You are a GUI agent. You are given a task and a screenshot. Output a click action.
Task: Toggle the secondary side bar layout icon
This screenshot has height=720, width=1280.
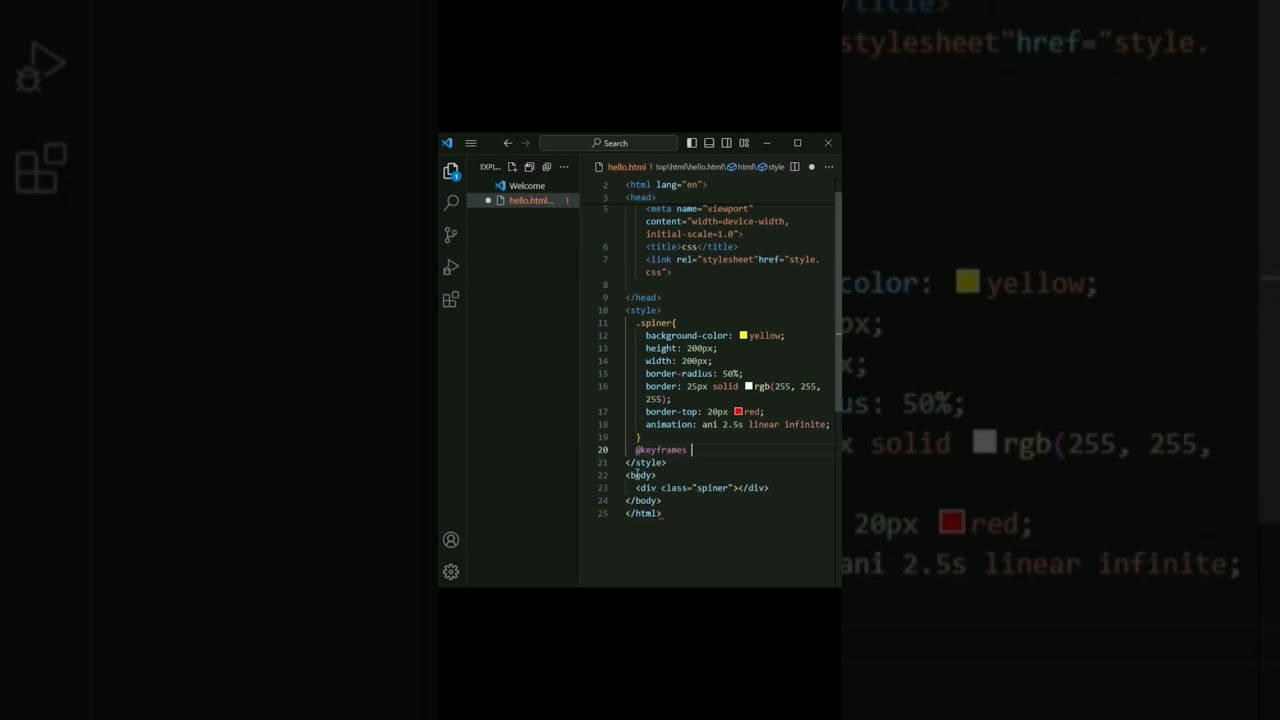tap(726, 143)
